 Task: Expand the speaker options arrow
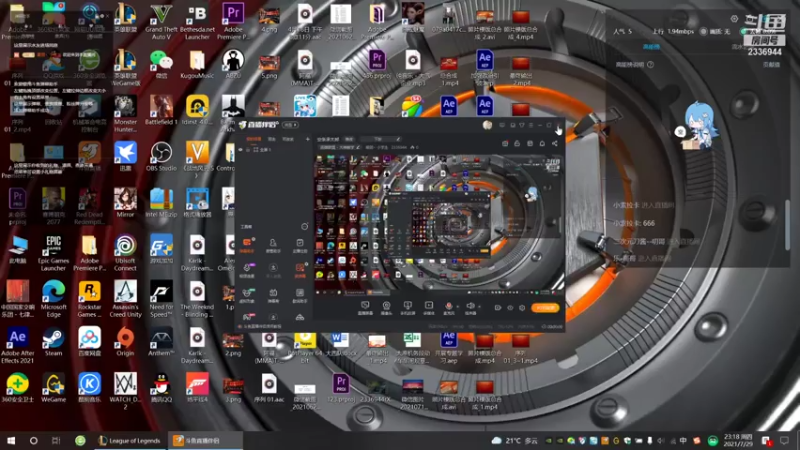click(479, 307)
